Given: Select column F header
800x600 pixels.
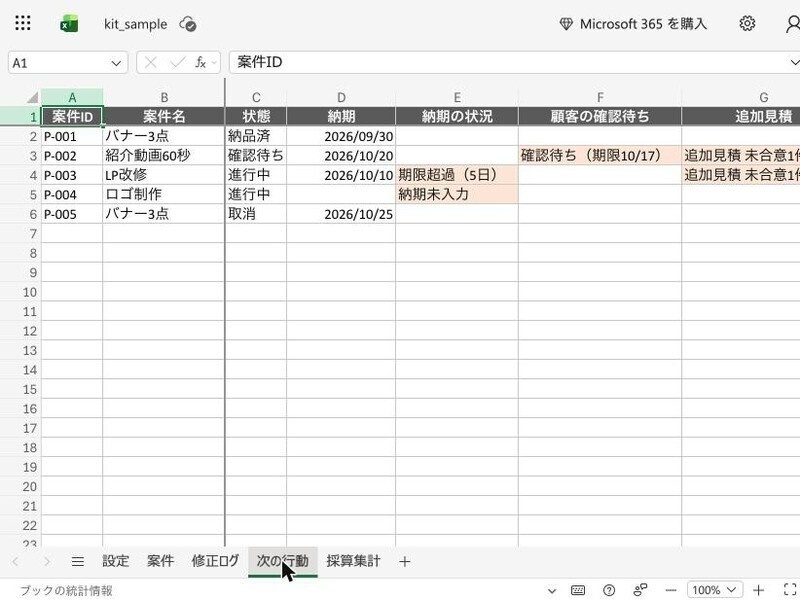Looking at the screenshot, I should (x=600, y=97).
